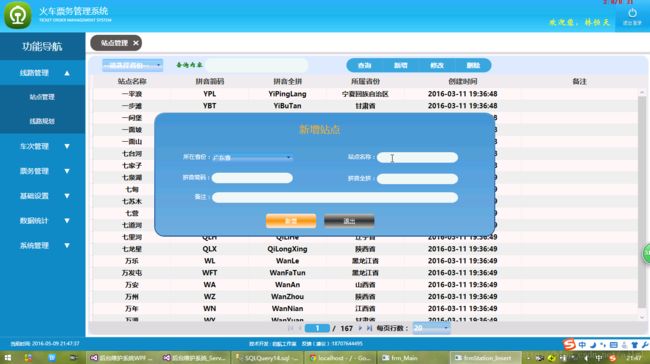Click the Sogou shirt skin icon

click(634, 345)
